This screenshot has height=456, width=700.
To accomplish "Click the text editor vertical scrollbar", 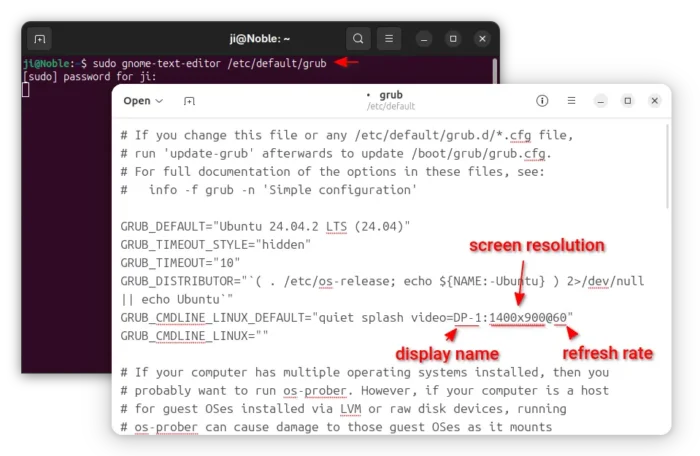I will click(667, 166).
